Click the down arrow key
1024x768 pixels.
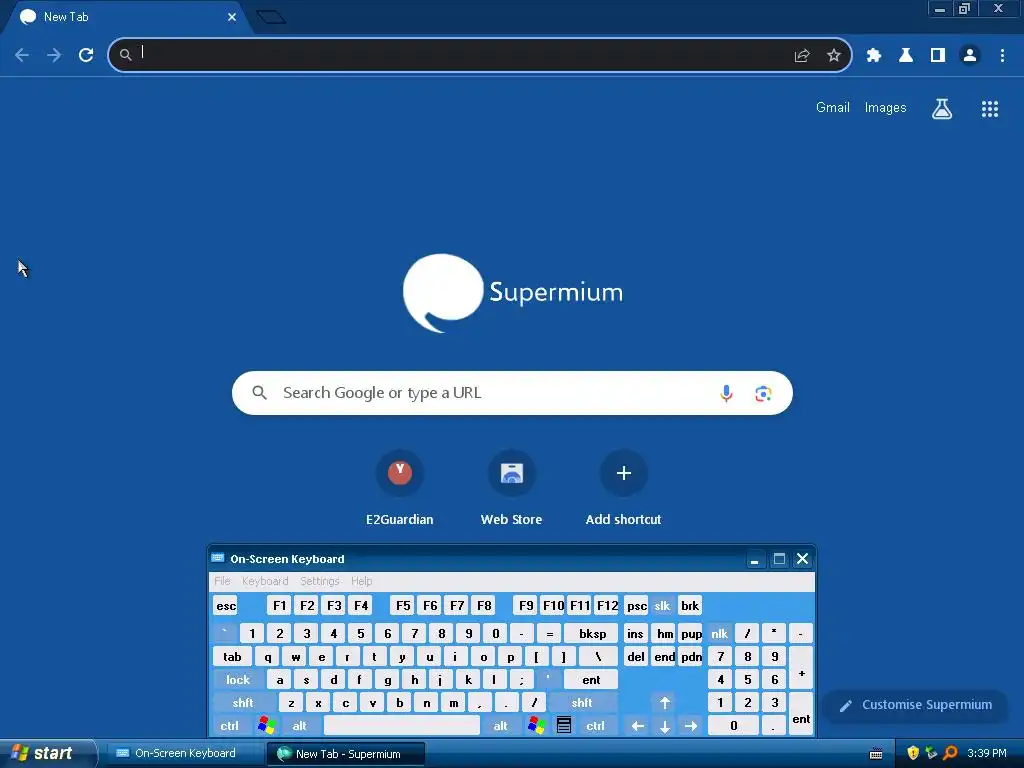point(665,726)
